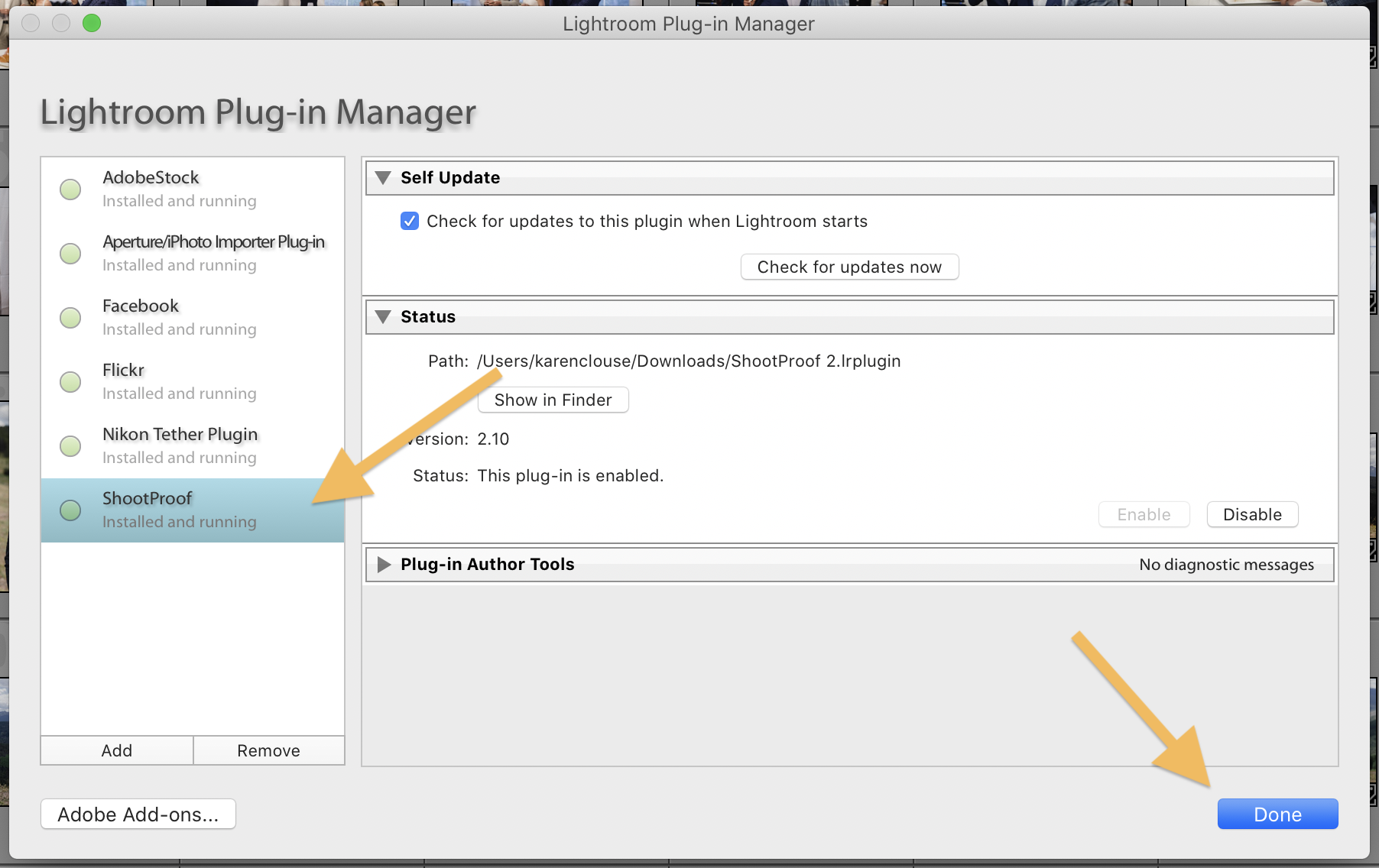Select the Facebook plug-in
The width and height of the screenshot is (1379, 868).
193,318
